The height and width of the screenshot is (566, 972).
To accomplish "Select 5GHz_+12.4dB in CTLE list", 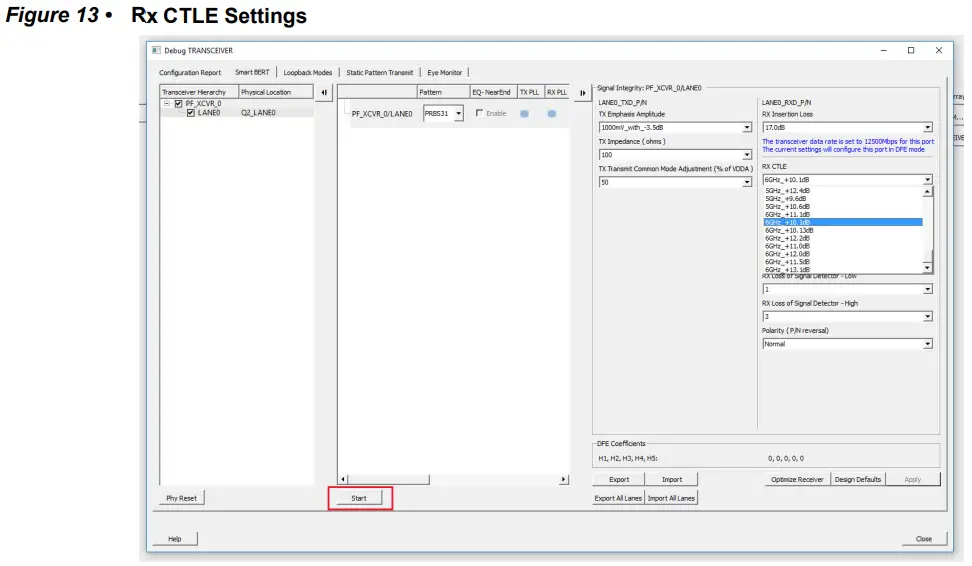I will (843, 191).
